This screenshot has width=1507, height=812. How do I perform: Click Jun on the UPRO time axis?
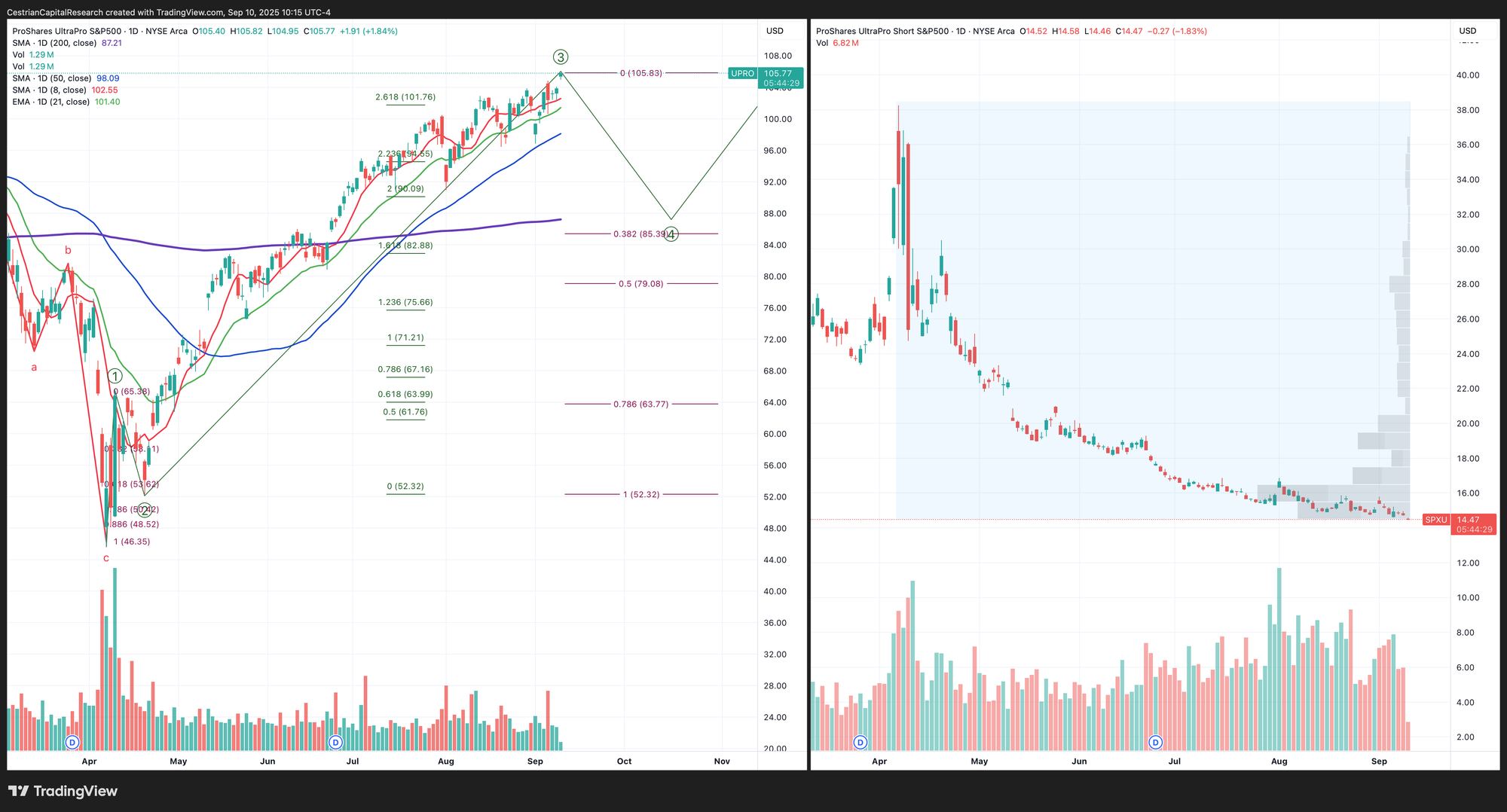tap(267, 762)
